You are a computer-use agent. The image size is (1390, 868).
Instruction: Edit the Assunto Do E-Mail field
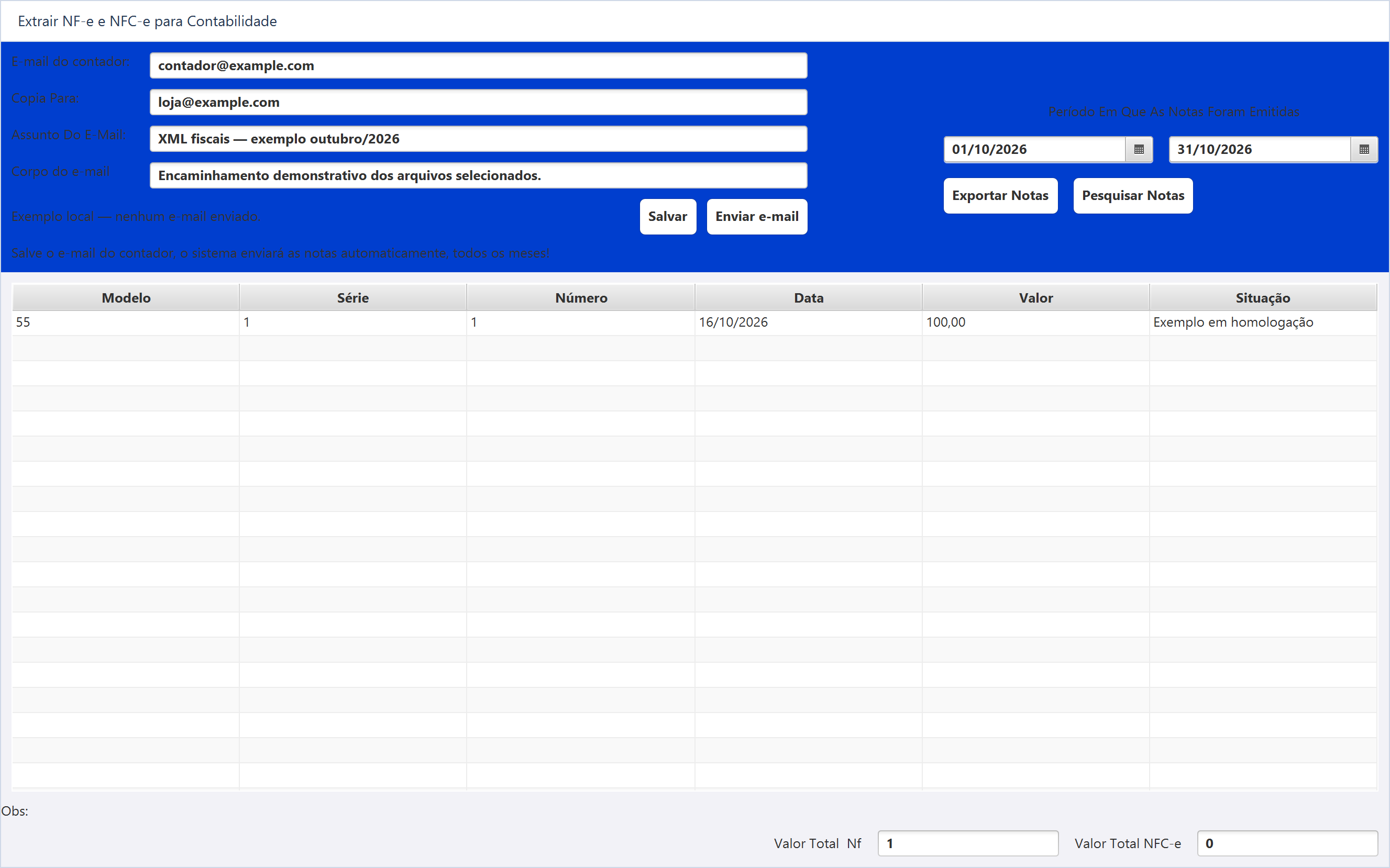(478, 139)
